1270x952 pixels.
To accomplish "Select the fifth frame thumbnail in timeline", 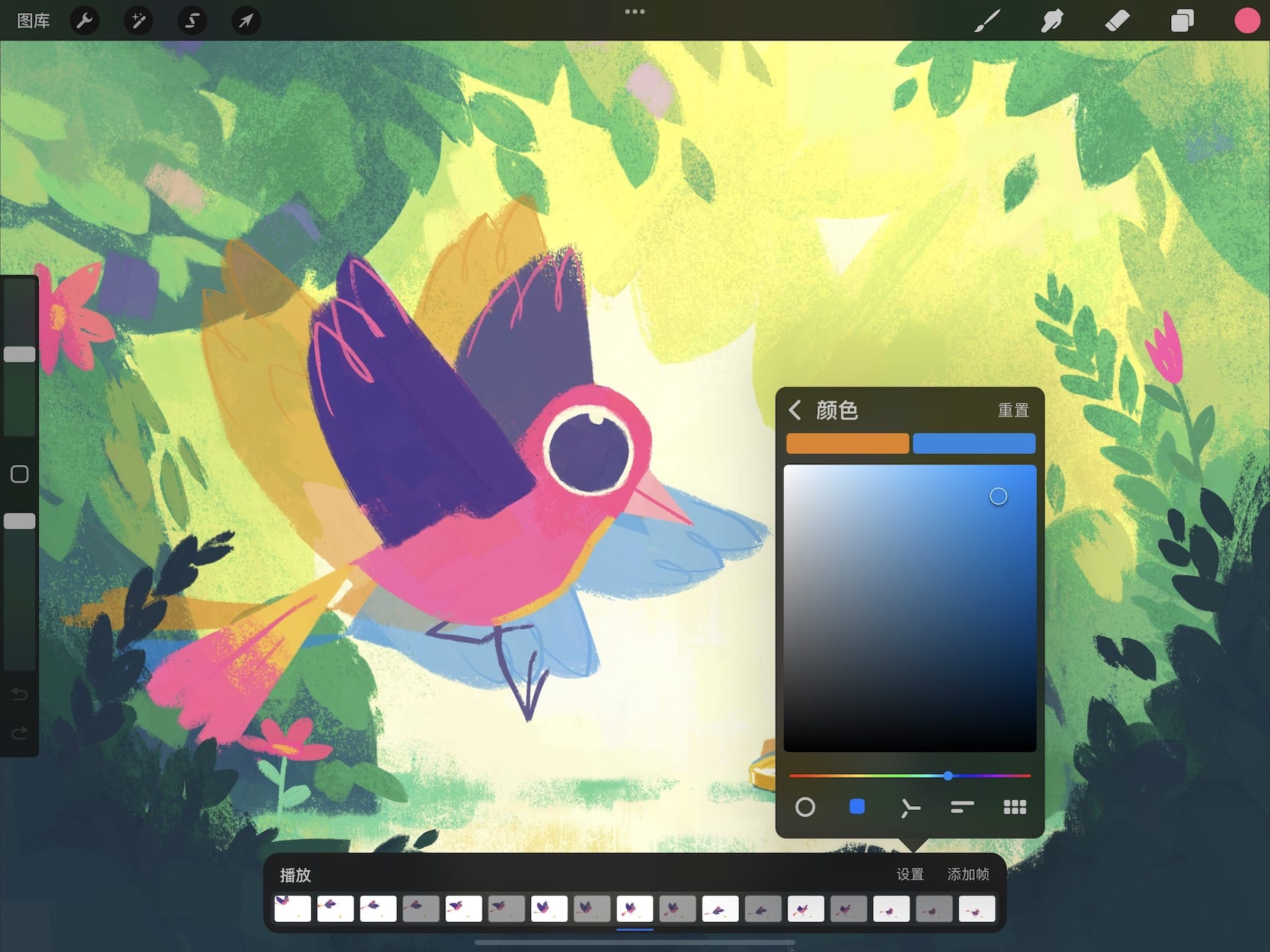I will click(x=464, y=909).
